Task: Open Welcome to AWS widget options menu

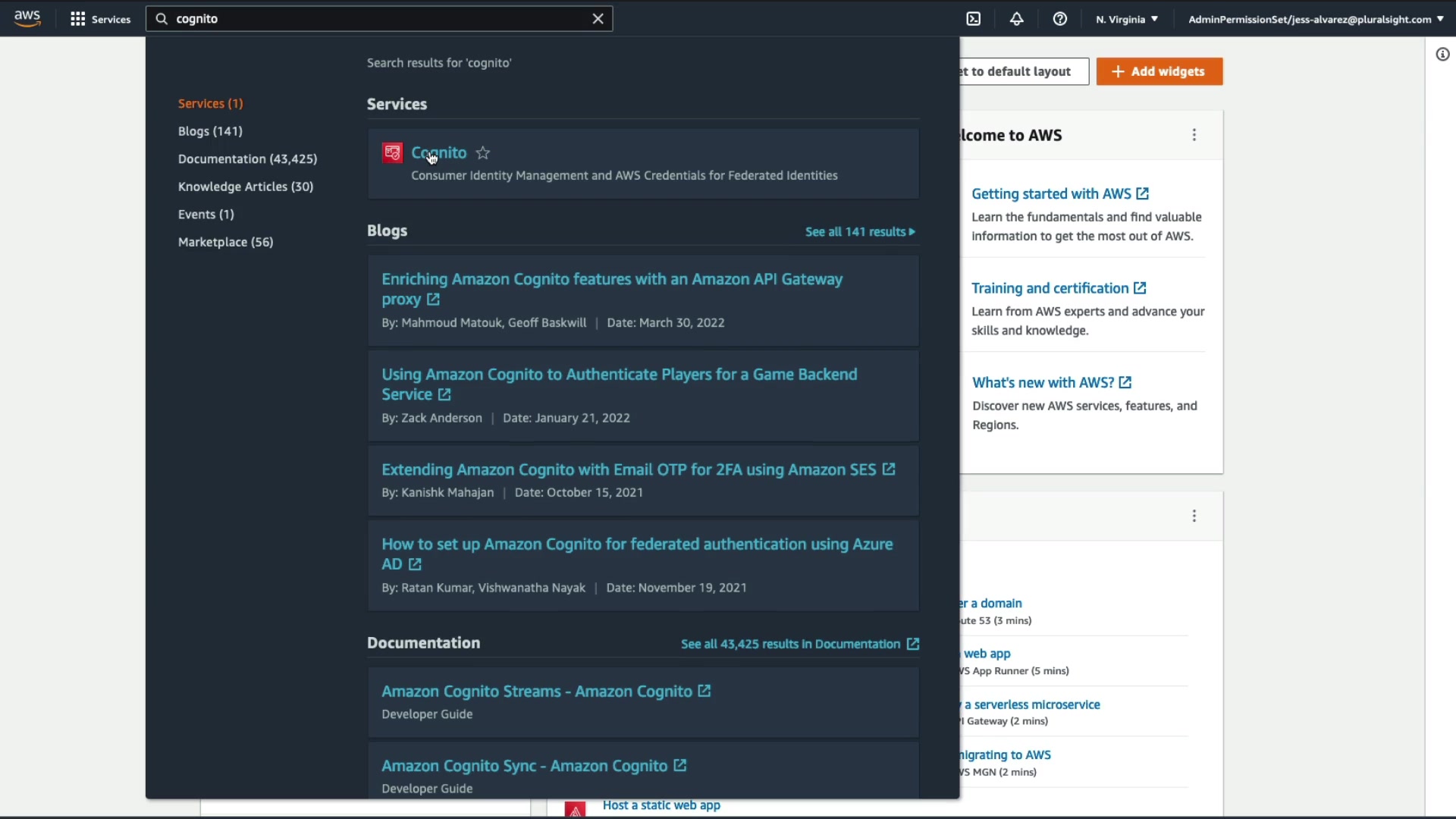Action: click(1194, 135)
